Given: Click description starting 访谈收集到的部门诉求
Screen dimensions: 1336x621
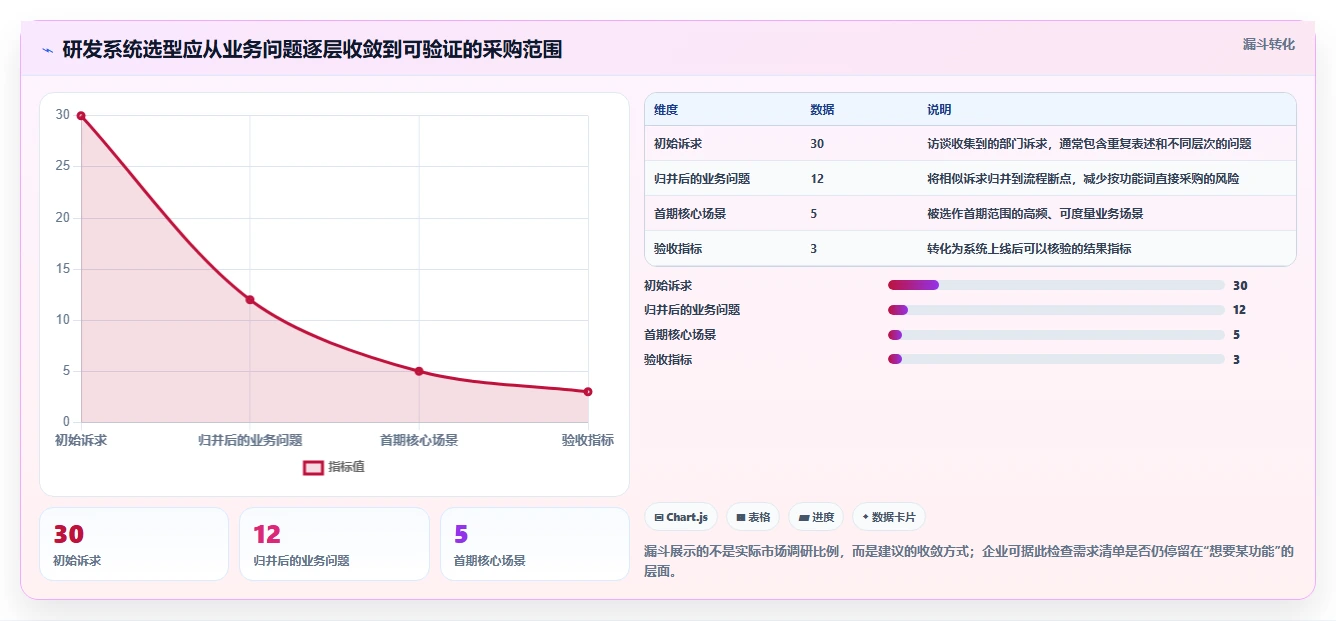Looking at the screenshot, I should click(1089, 144).
